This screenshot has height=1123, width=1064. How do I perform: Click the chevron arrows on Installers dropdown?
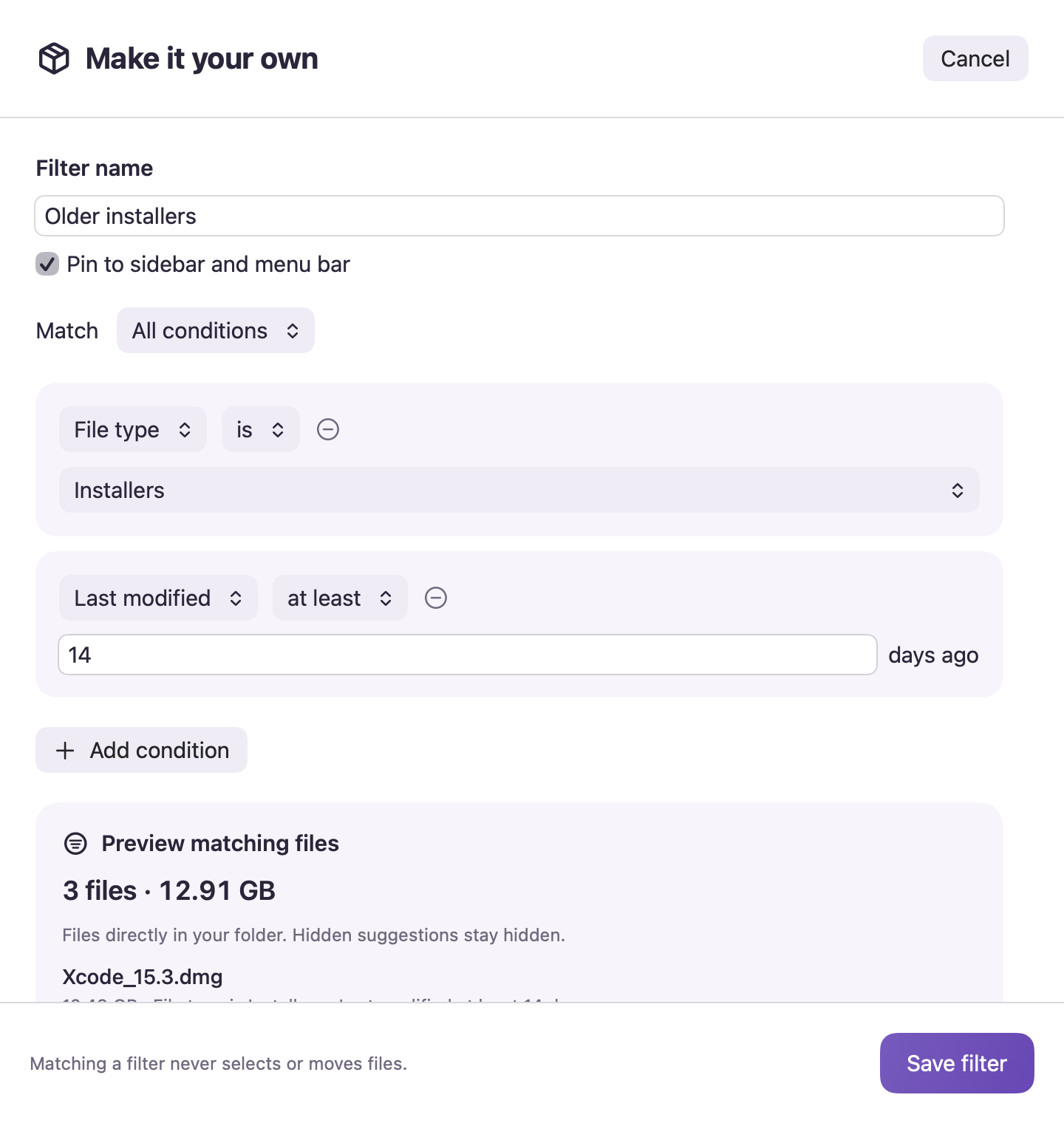click(958, 491)
